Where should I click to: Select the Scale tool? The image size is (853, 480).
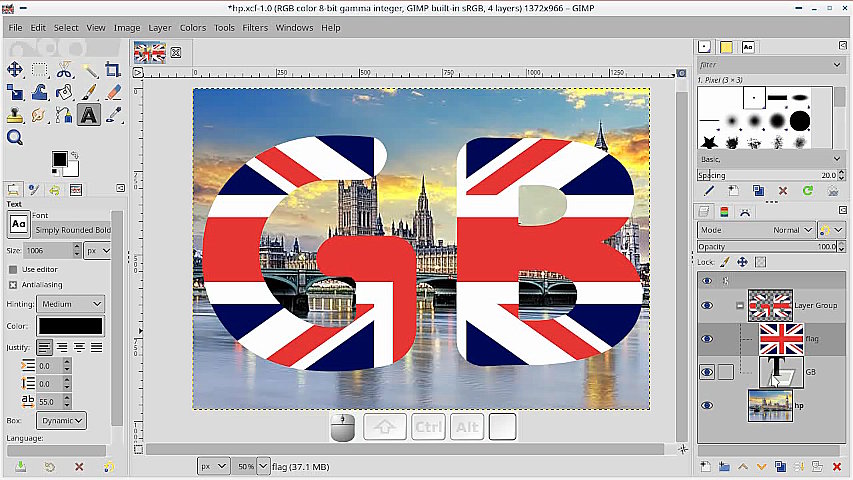pos(15,93)
